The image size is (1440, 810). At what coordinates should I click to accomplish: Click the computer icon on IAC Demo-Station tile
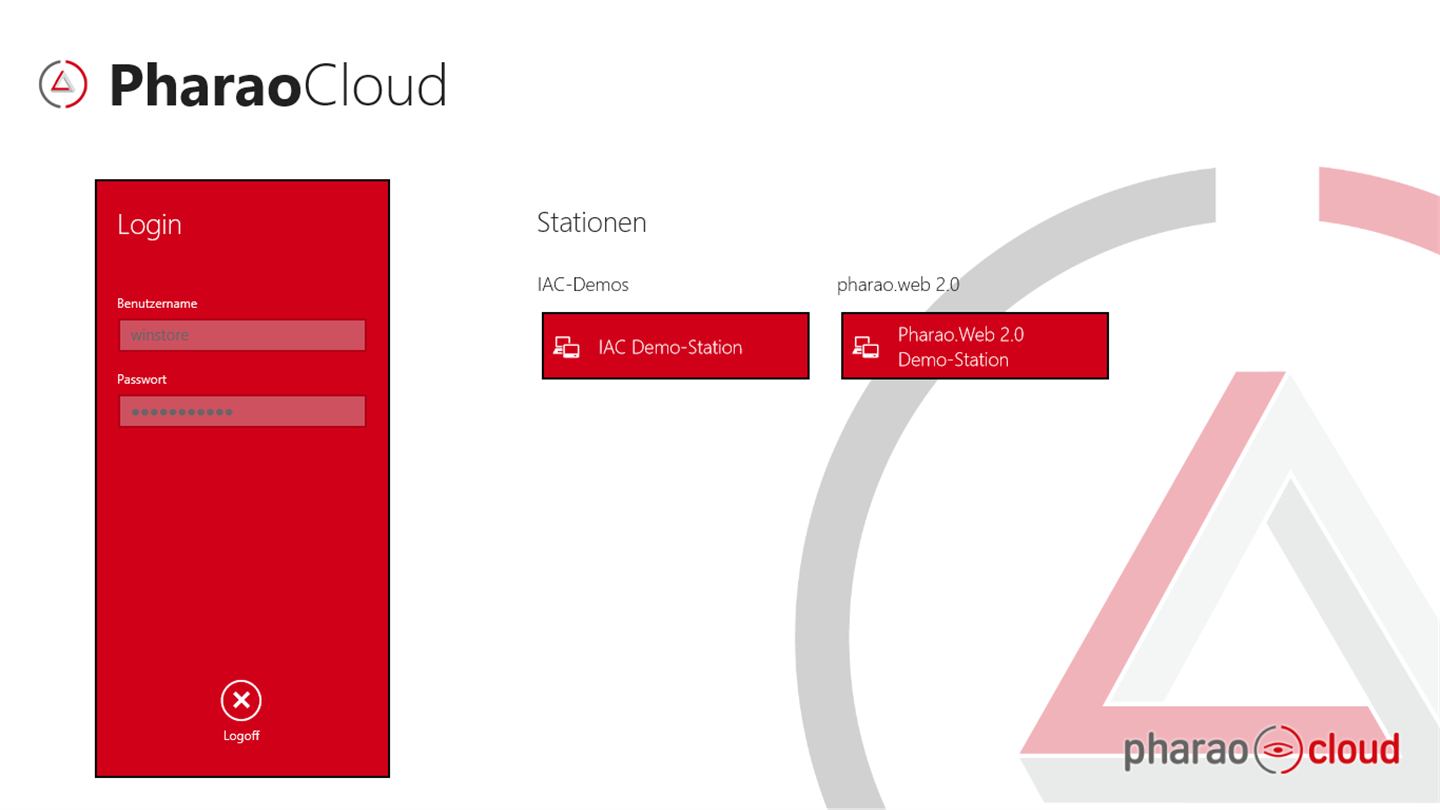pyautogui.click(x=567, y=347)
